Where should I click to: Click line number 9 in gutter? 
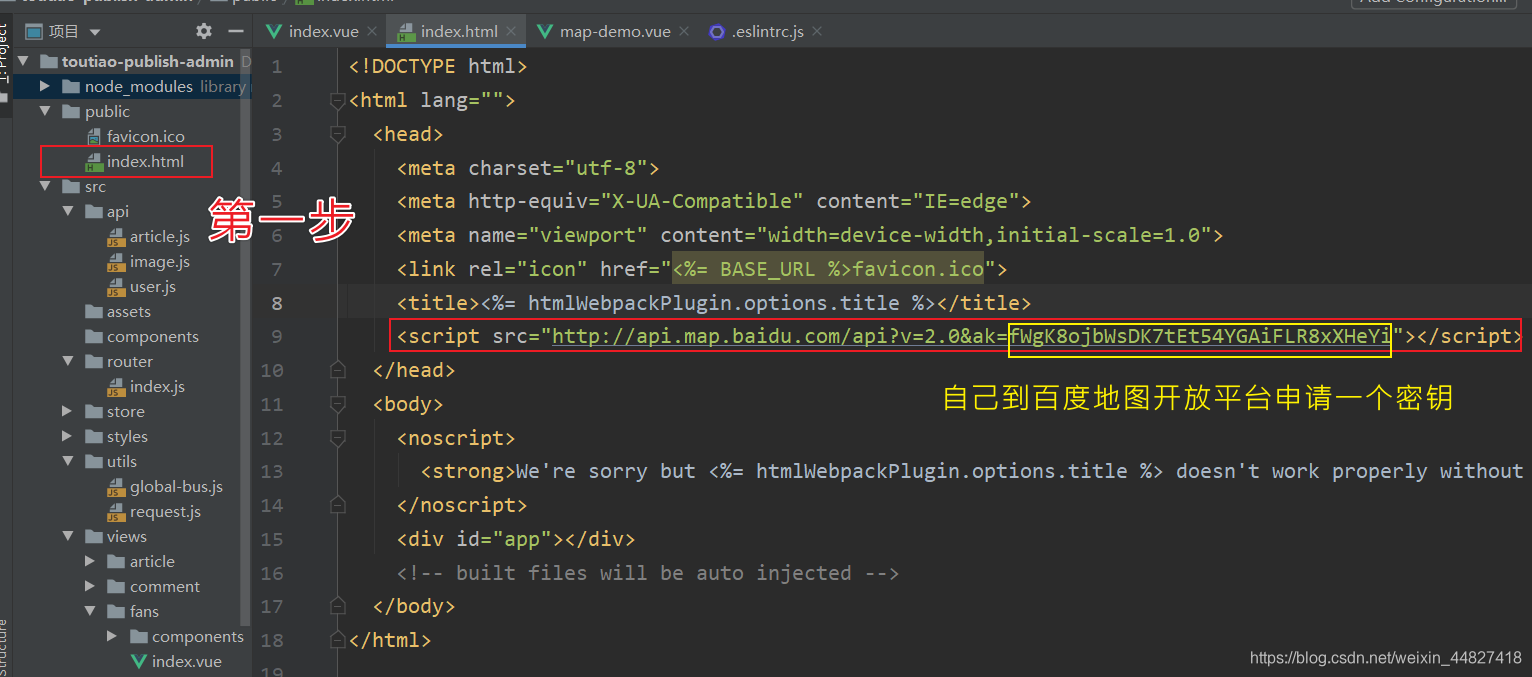tap(277, 337)
